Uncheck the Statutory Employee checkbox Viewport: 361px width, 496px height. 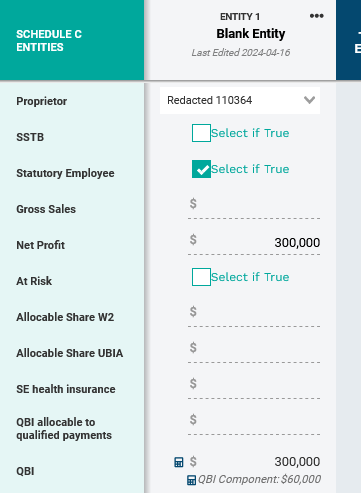201,169
